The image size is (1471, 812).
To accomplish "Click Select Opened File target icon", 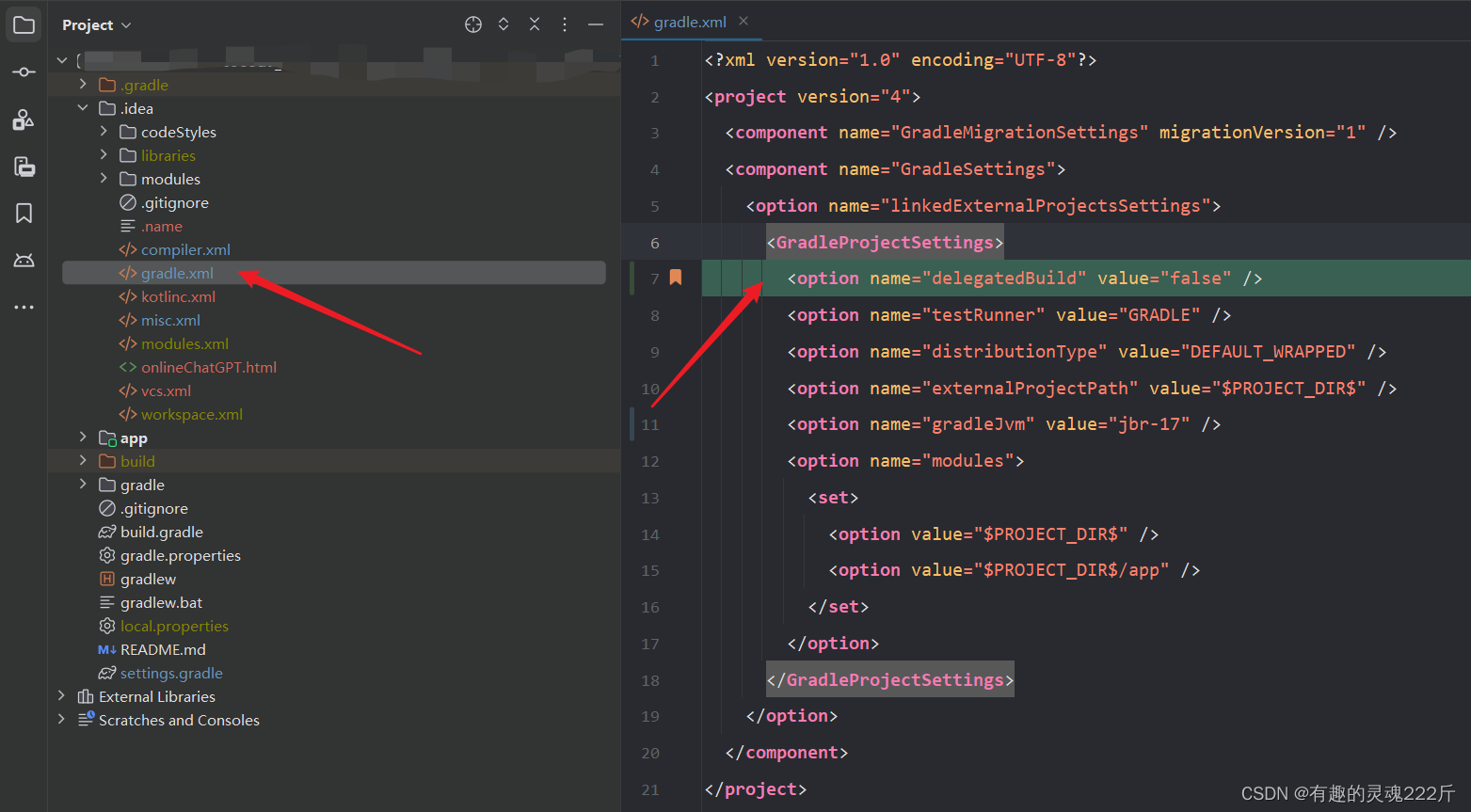I will coord(473,24).
